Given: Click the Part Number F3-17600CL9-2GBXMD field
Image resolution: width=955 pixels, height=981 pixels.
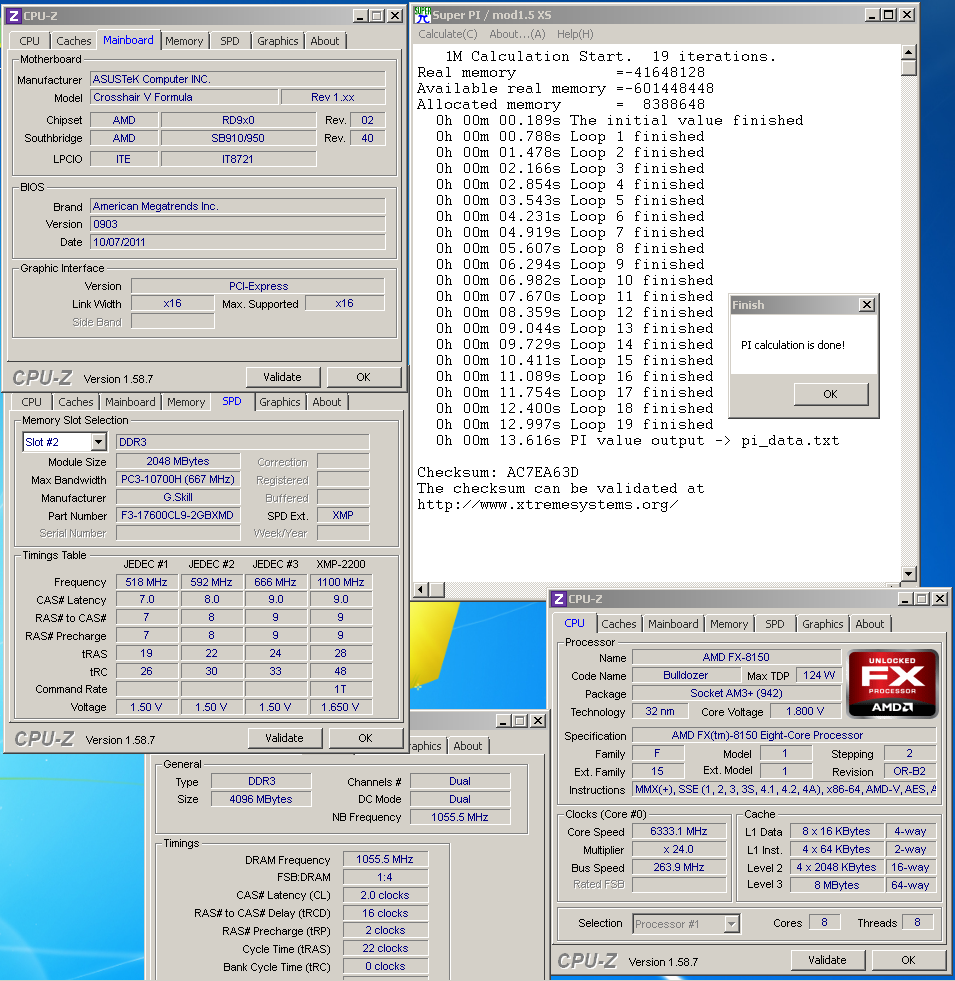Looking at the screenshot, I should pos(178,516).
